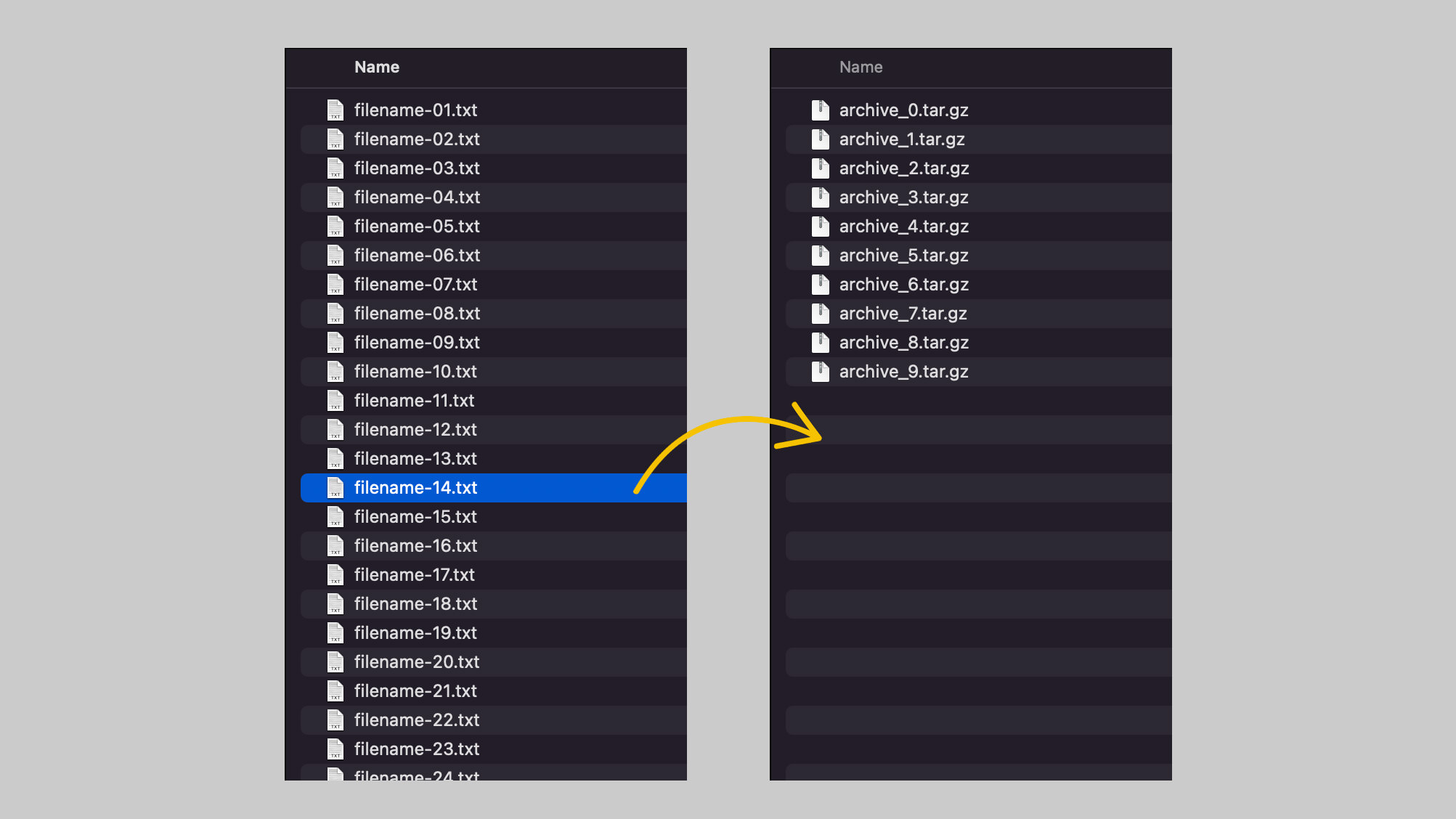Select archive_3.tar.gz from the right panel

tap(901, 197)
